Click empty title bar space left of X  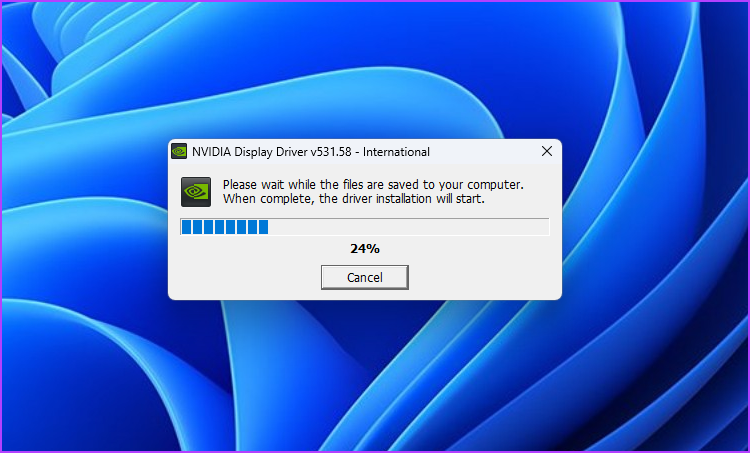(483, 152)
